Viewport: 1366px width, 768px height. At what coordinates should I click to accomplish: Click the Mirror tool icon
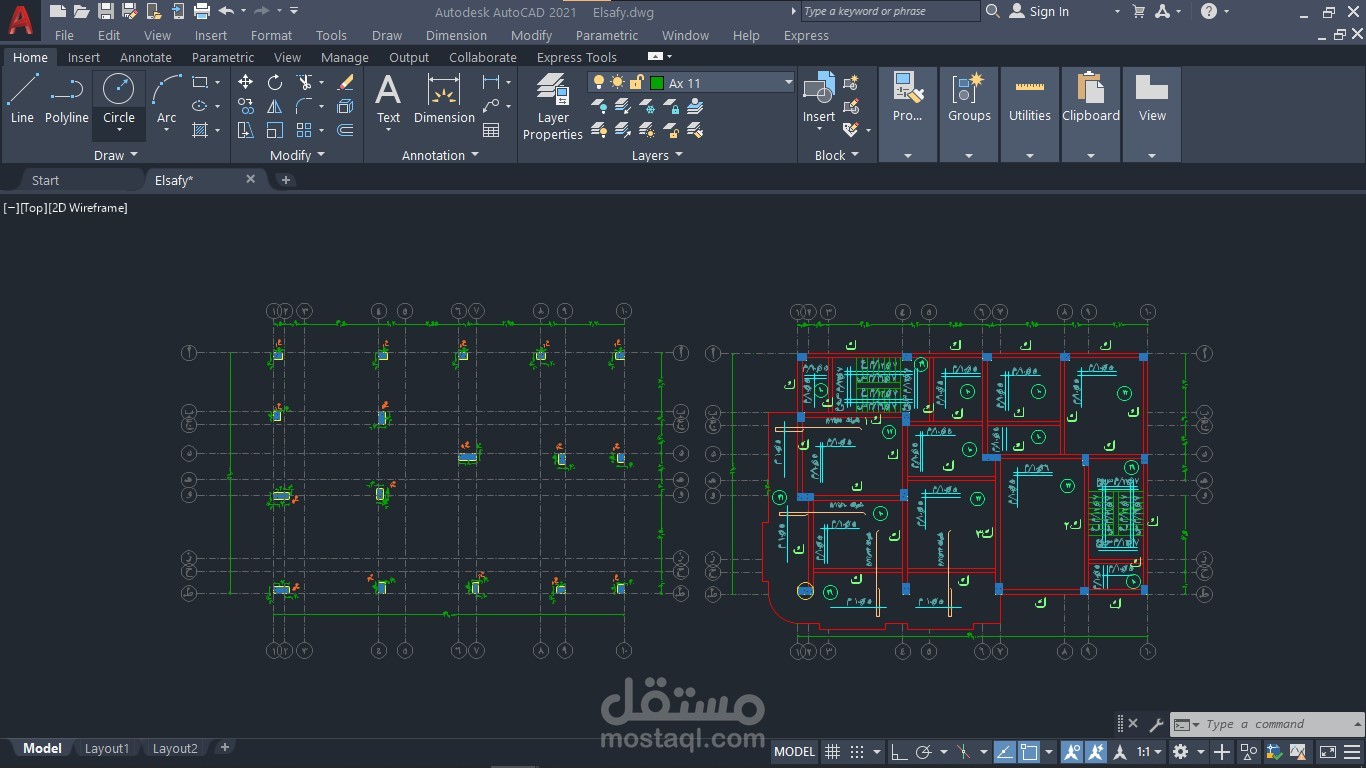pos(275,106)
